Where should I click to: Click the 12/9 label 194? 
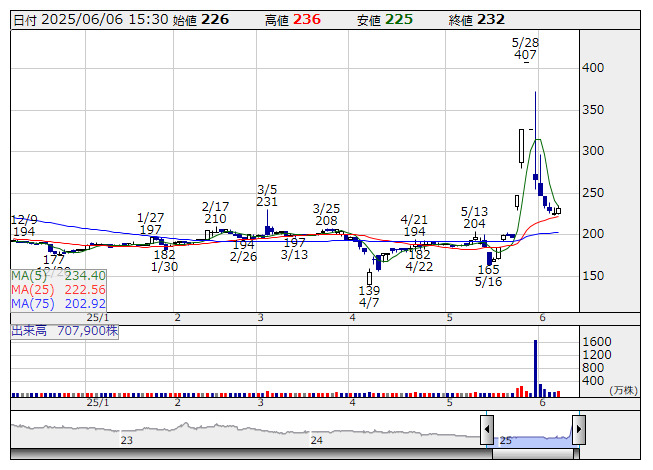point(24,232)
